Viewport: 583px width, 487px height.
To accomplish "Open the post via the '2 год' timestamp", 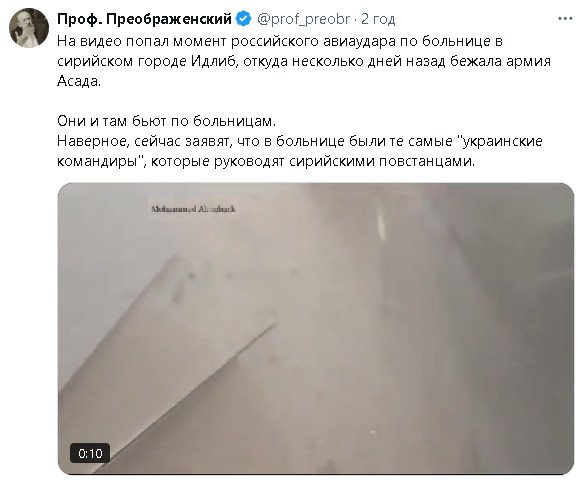I will pos(378,19).
